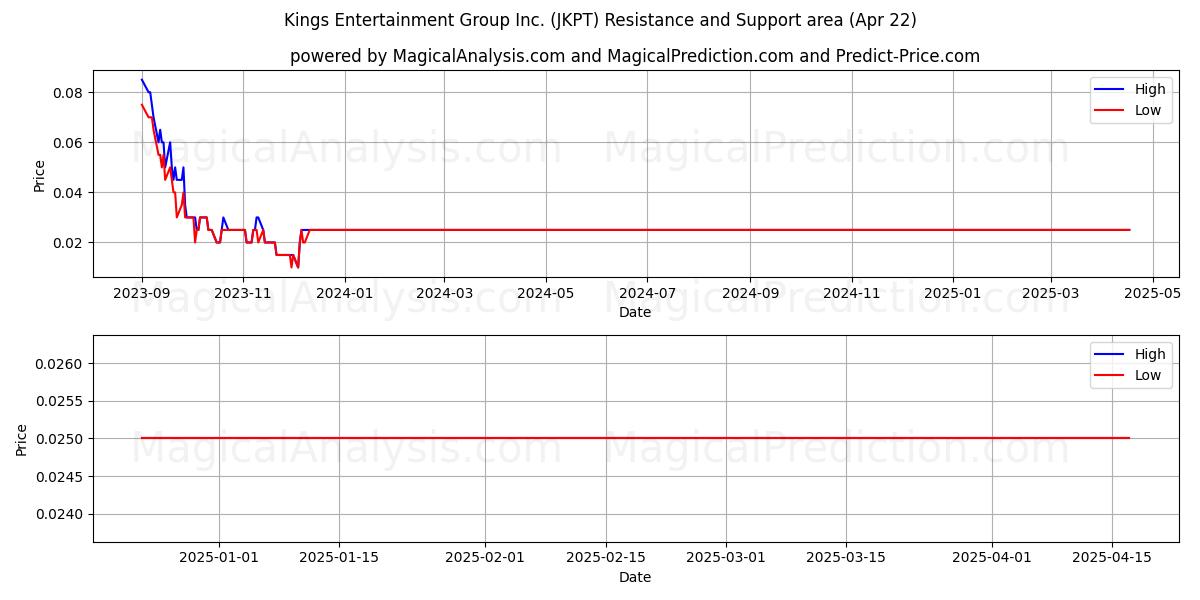Click the bottom chart 'Price' axis label
Image resolution: width=1200 pixels, height=600 pixels.
click(22, 439)
